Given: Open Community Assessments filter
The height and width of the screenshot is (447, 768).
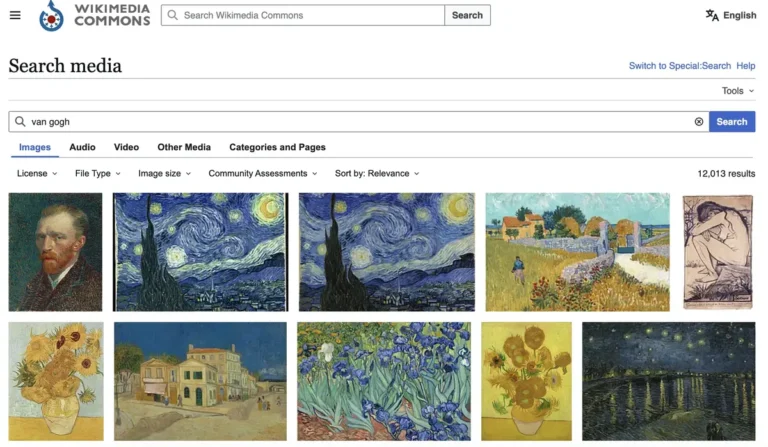Looking at the screenshot, I should [x=263, y=173].
